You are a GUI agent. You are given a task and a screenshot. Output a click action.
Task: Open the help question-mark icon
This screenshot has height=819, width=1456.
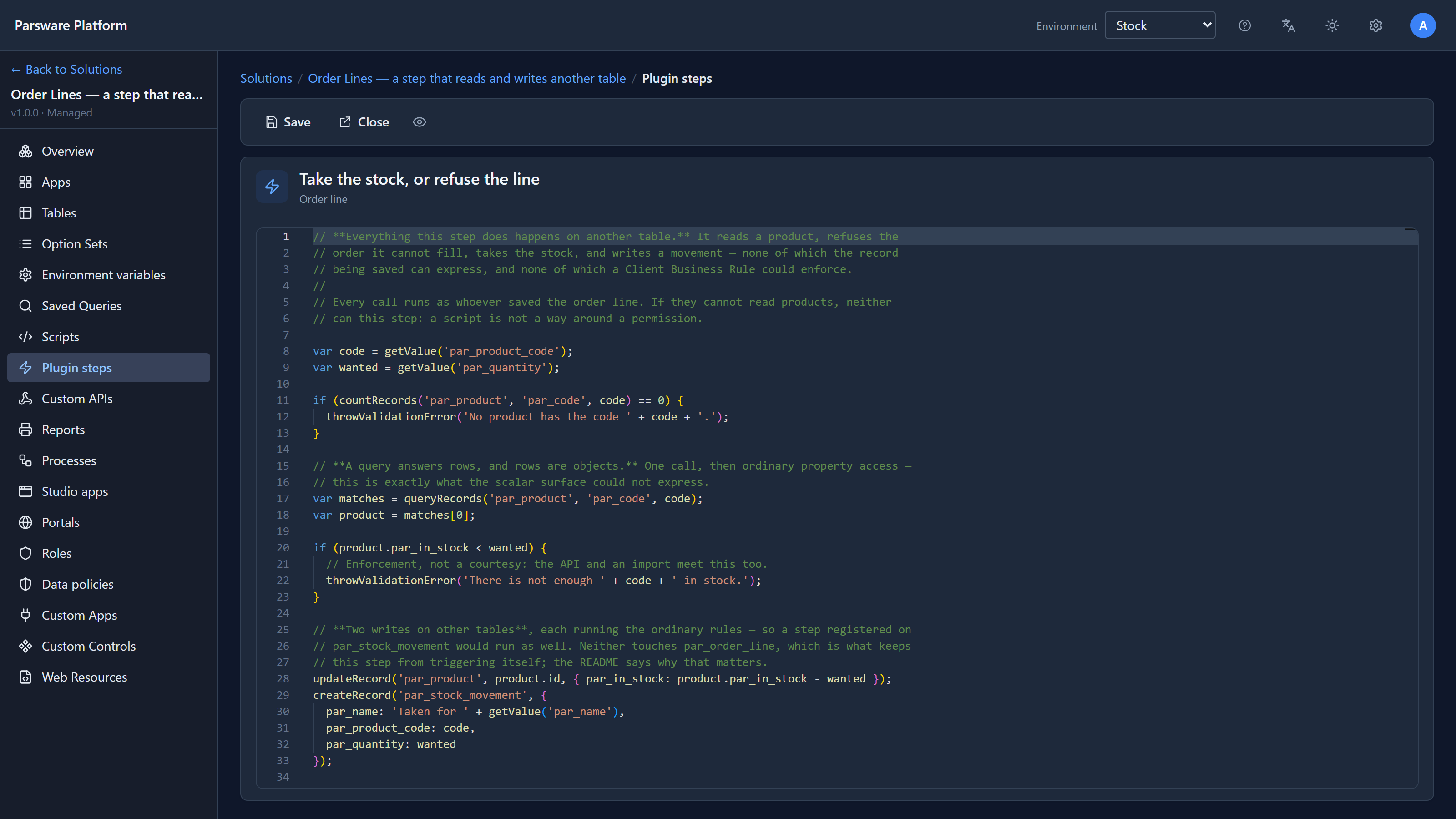tap(1244, 25)
